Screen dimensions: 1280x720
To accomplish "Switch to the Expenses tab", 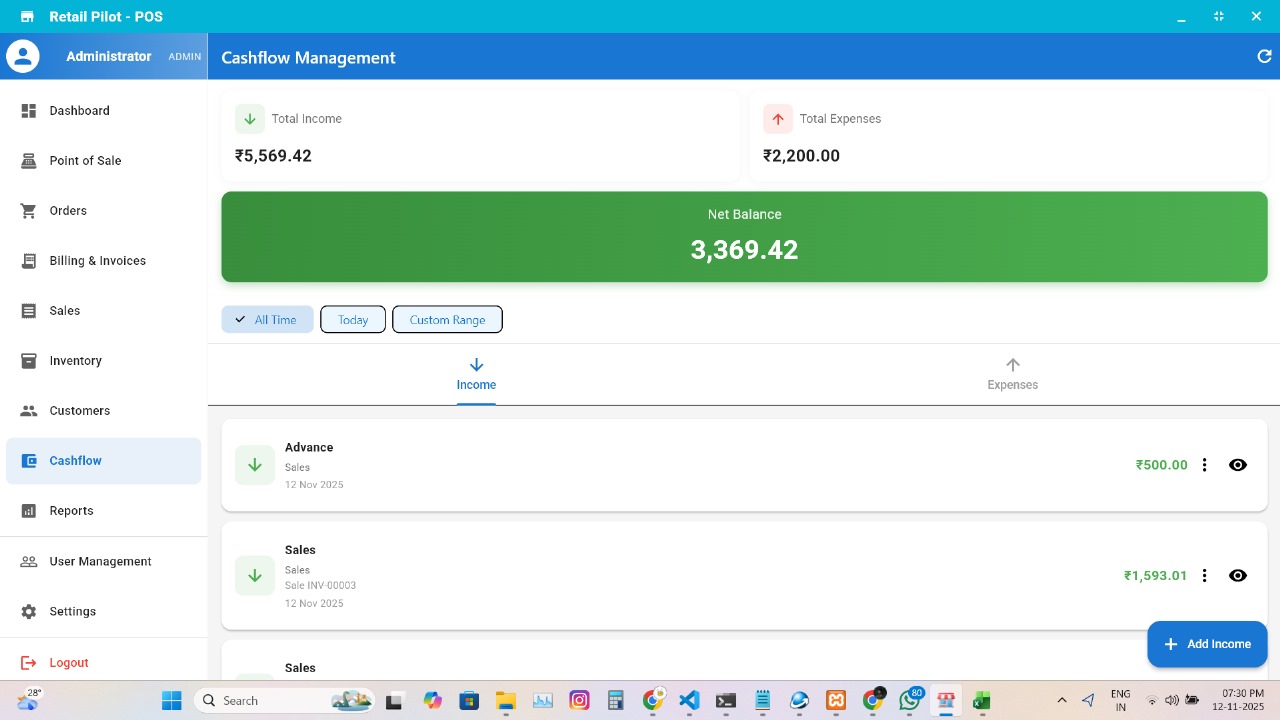I will coord(1012,374).
